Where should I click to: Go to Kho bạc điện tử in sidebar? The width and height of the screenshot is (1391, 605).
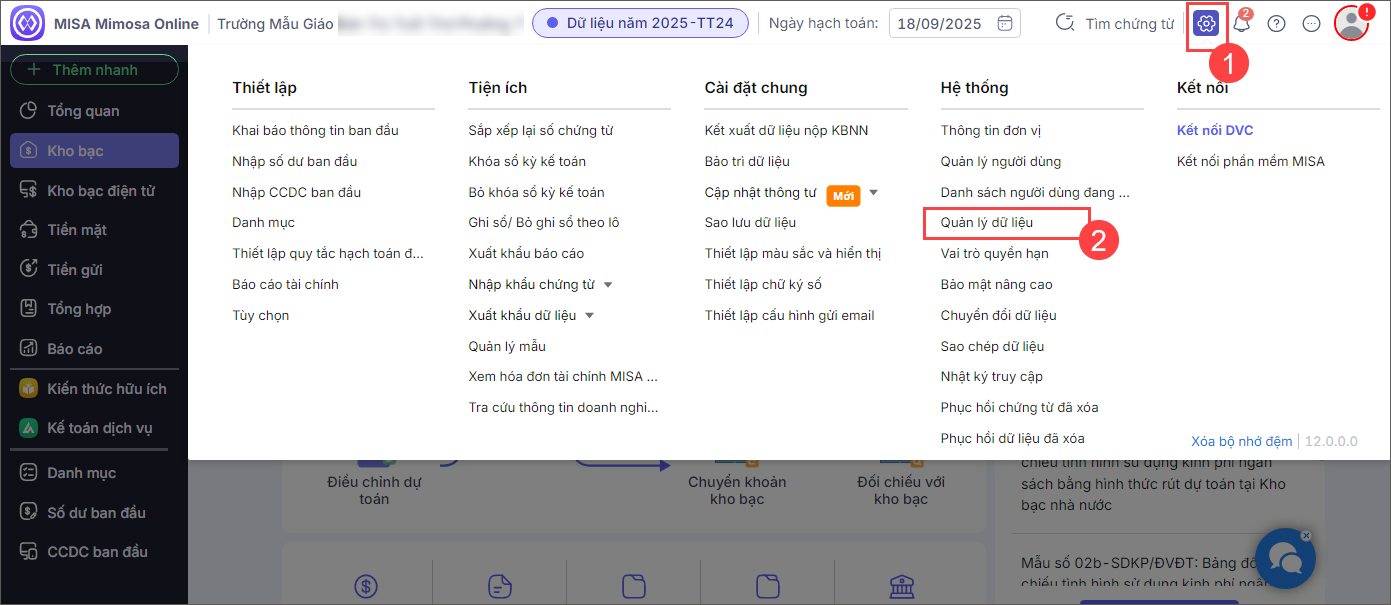(x=100, y=190)
